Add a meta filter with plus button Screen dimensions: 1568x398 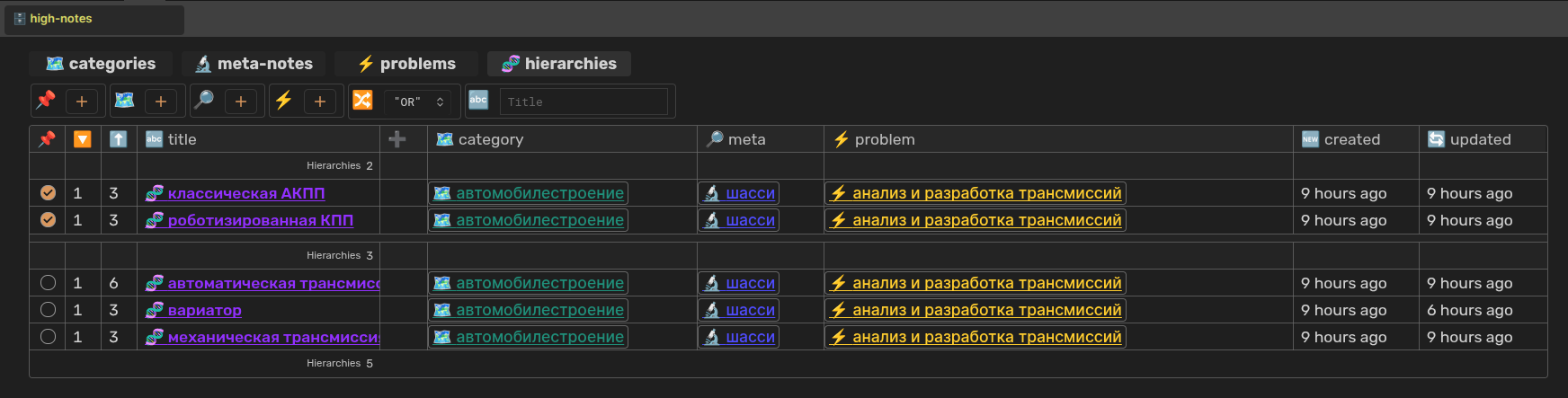pos(240,102)
